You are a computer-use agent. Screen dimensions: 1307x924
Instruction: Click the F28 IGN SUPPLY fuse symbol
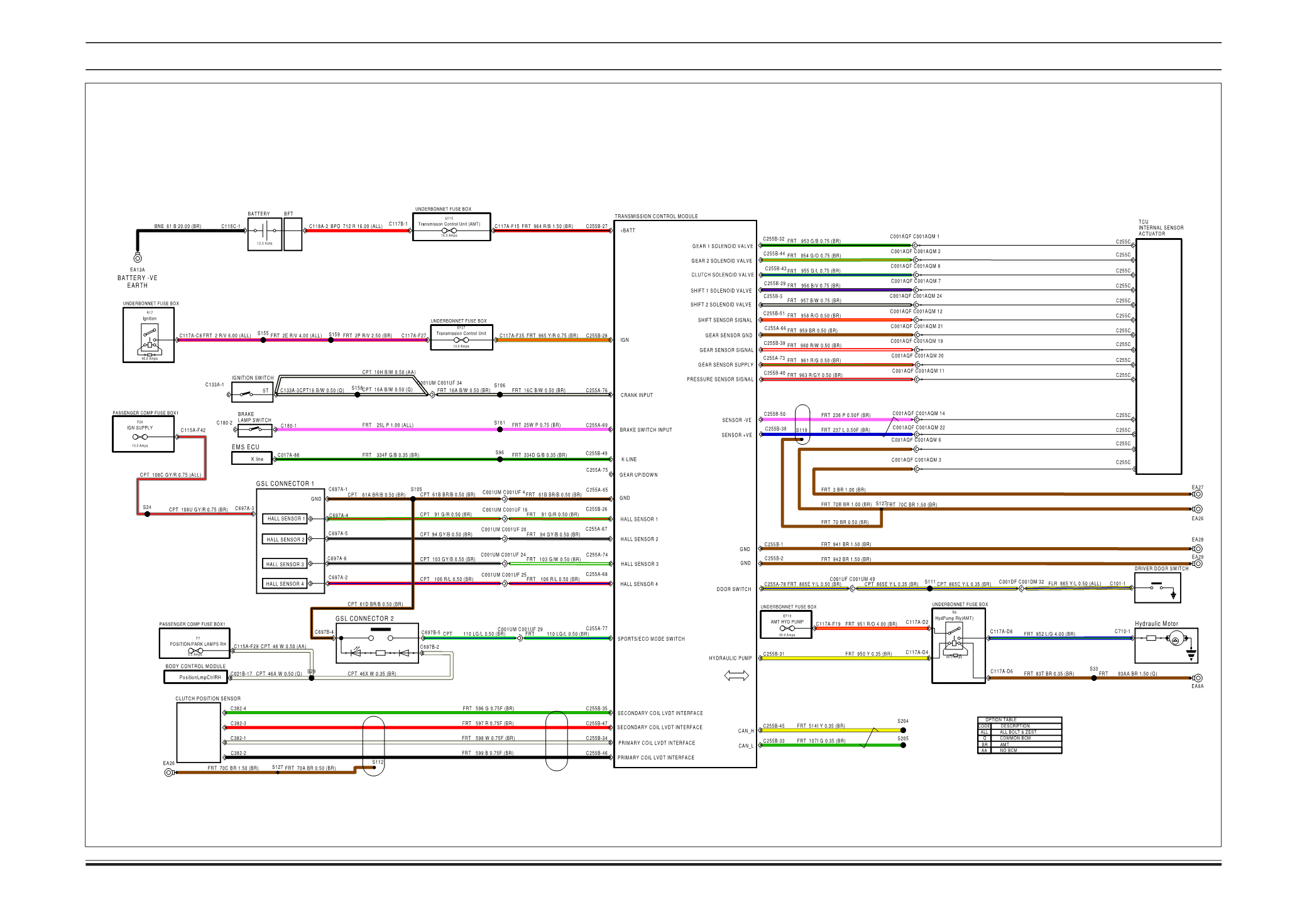point(141,436)
